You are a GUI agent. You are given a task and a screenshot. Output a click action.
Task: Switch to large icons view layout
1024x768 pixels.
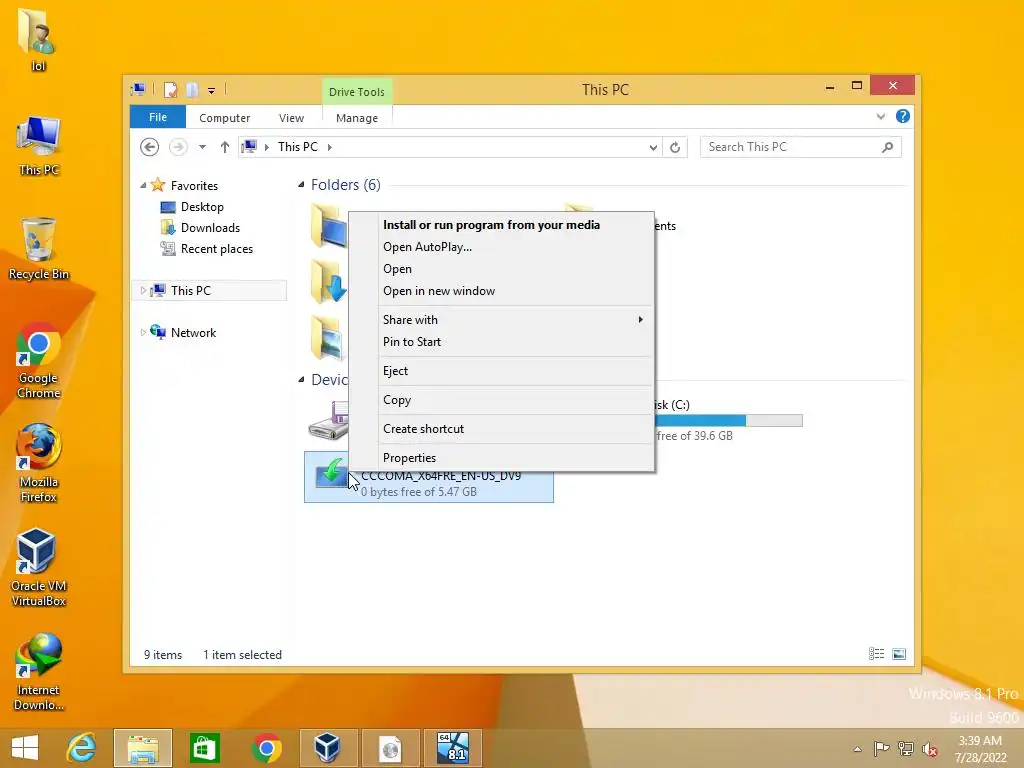tap(899, 654)
